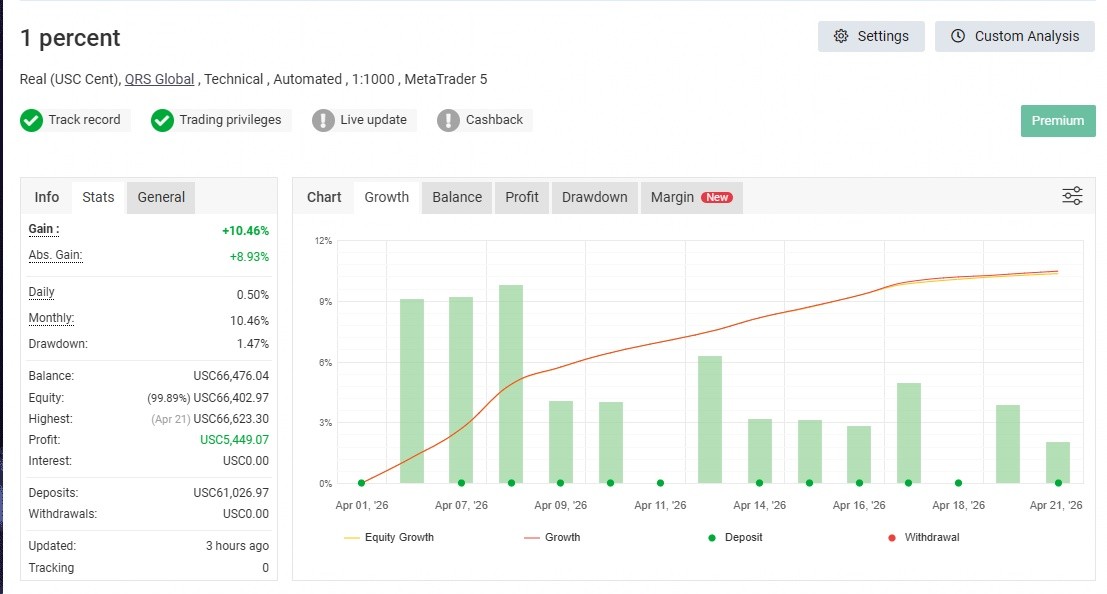Click the Abs. Gain label

[55, 255]
